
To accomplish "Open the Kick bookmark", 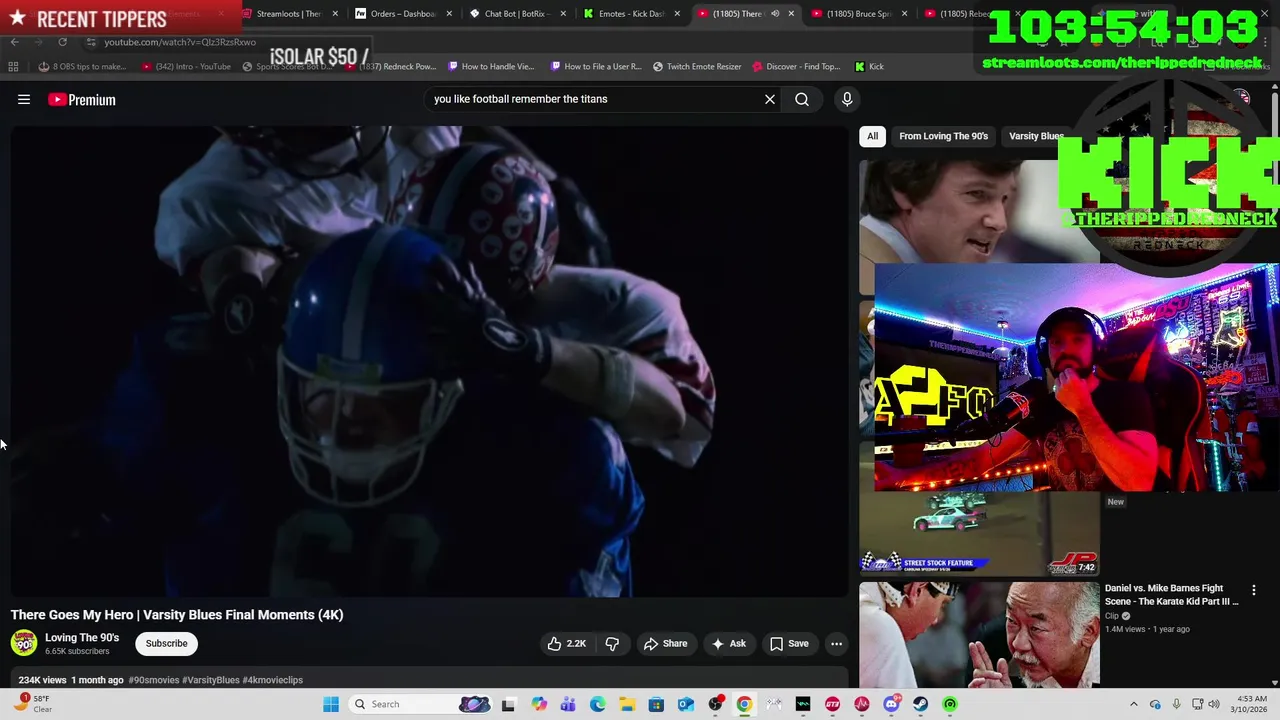I will tap(869, 66).
